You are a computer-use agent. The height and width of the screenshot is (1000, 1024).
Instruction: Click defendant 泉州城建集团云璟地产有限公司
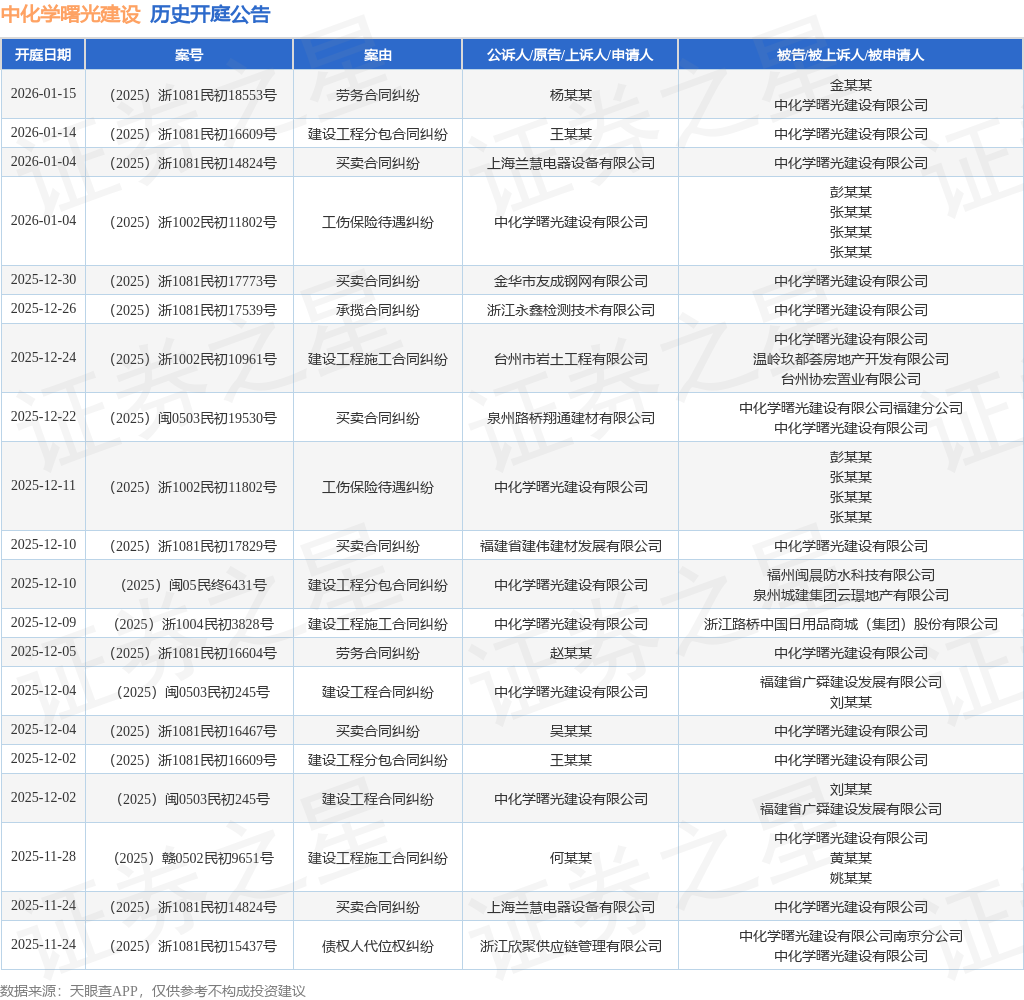pos(851,596)
